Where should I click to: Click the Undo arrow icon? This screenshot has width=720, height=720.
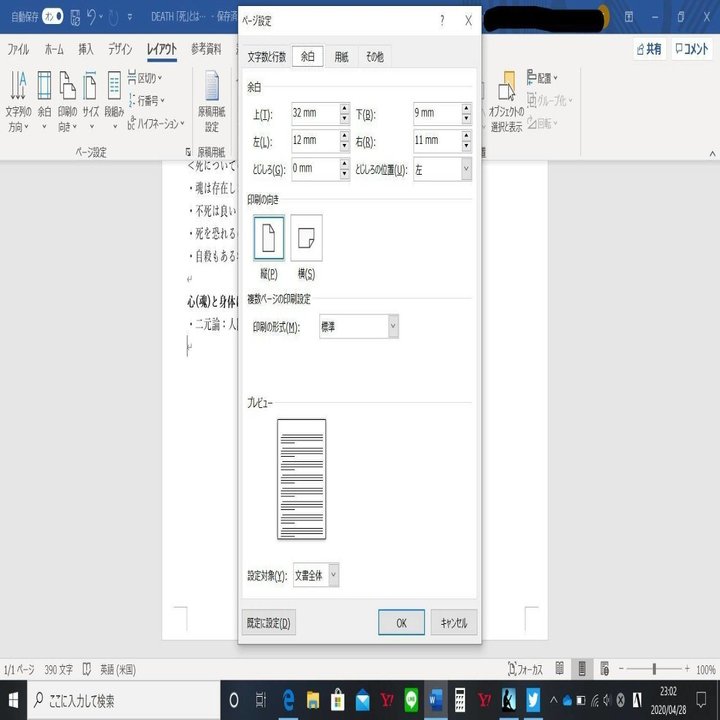pyautogui.click(x=92, y=17)
